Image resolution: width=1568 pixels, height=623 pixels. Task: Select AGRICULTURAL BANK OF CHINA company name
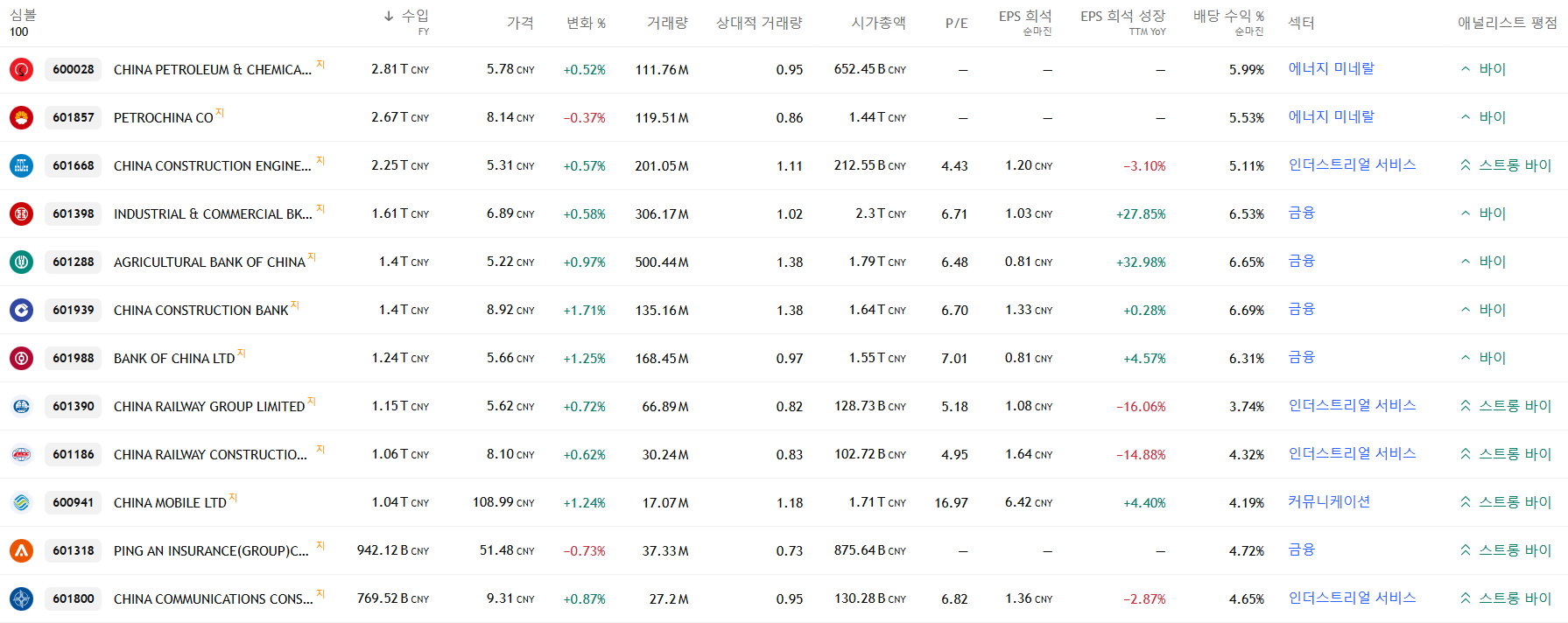pyautogui.click(x=209, y=262)
